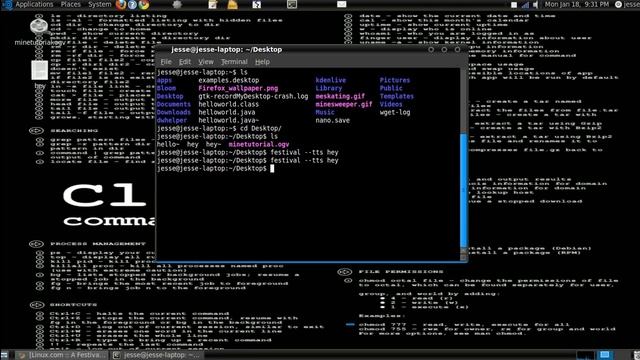Switch to jesse@jesse-laptop terminal taskbar button
The width and height of the screenshot is (640, 360).
[x=157, y=355]
